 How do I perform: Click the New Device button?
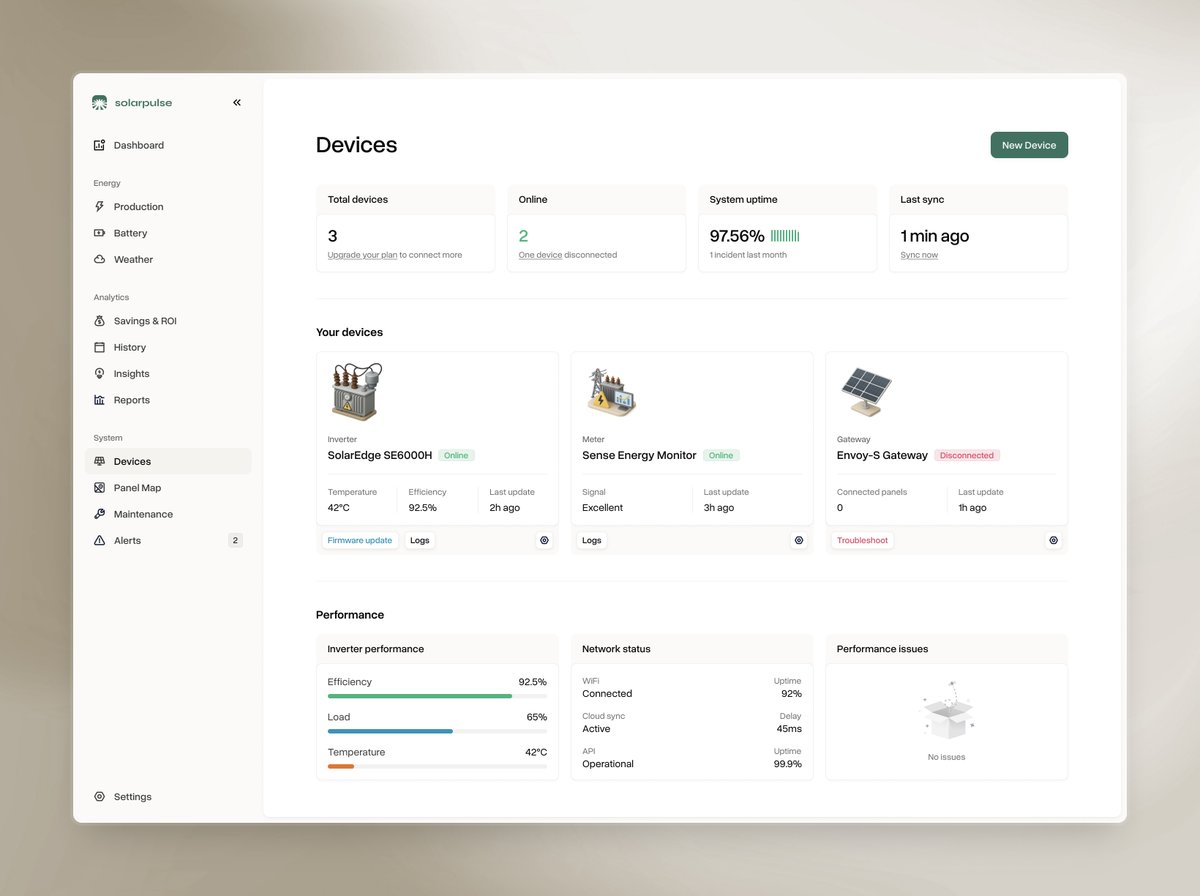point(1029,145)
